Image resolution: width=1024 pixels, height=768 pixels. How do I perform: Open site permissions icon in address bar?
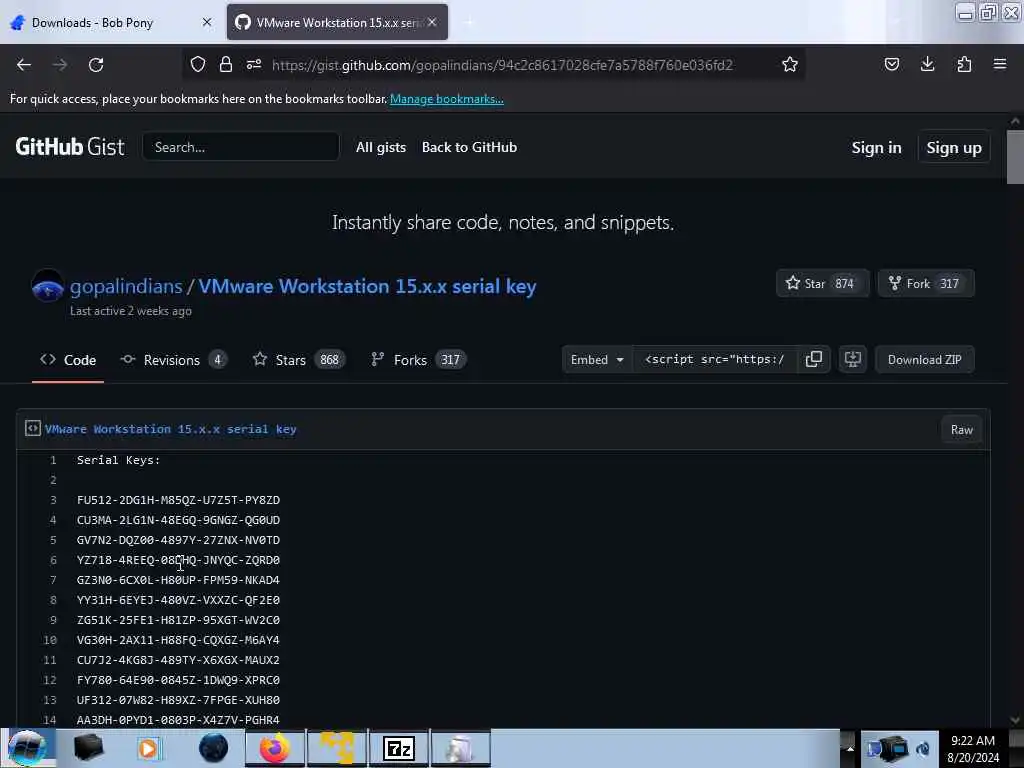pos(254,65)
